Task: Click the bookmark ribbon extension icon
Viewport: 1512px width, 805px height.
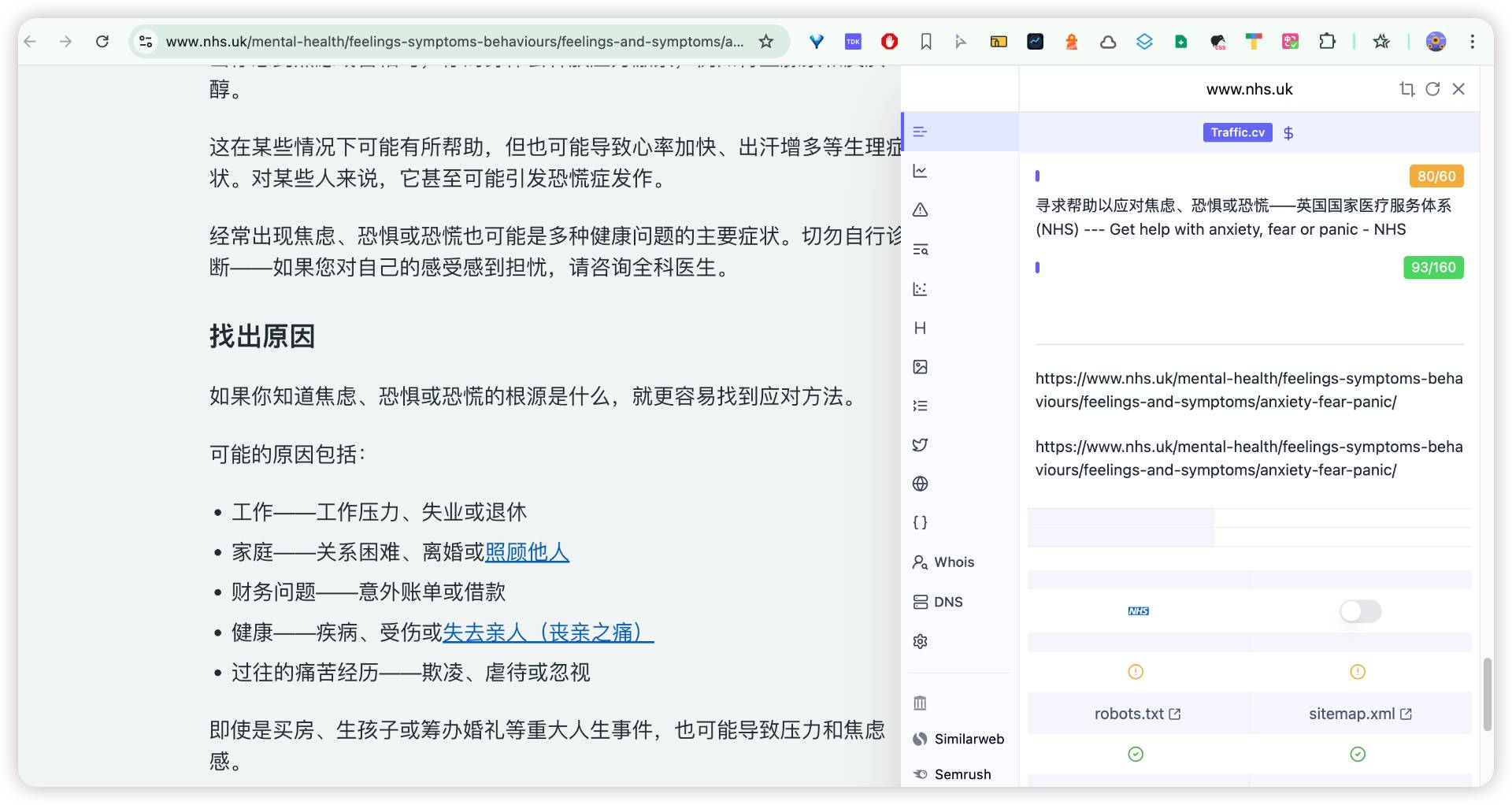Action: pyautogui.click(x=926, y=42)
